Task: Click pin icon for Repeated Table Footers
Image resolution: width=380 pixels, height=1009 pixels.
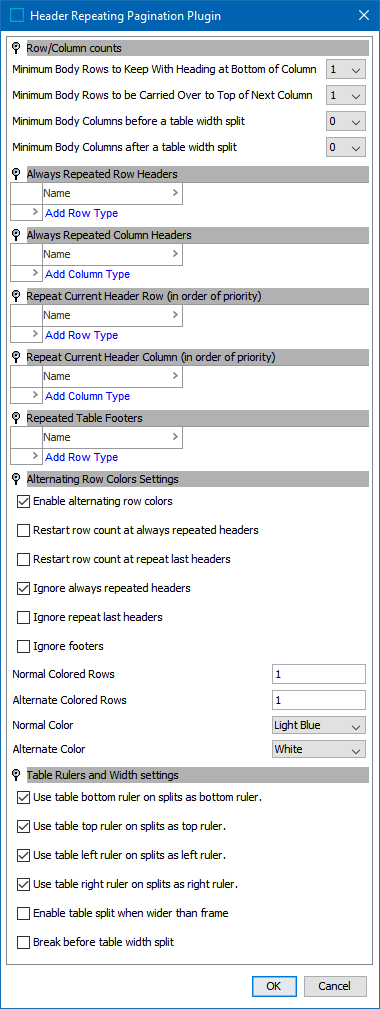Action: (17, 418)
